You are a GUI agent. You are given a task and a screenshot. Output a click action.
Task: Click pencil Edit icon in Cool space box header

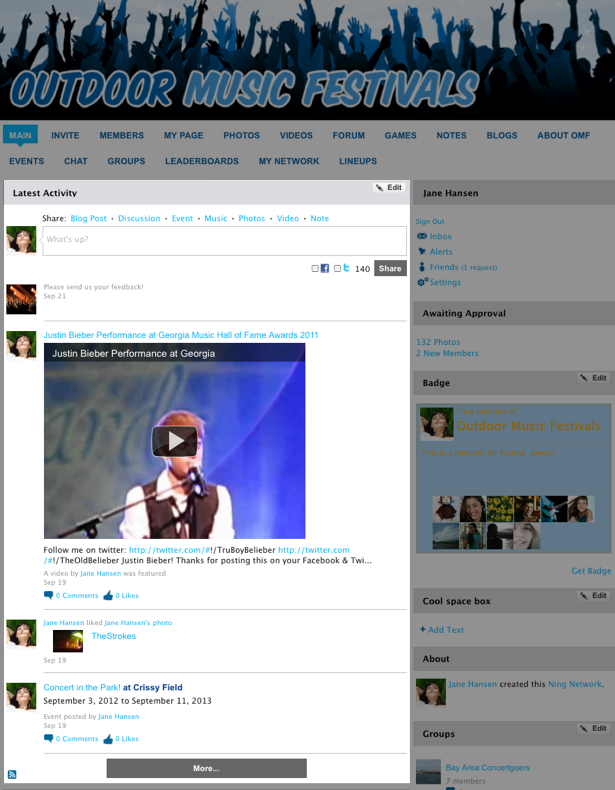[584, 596]
